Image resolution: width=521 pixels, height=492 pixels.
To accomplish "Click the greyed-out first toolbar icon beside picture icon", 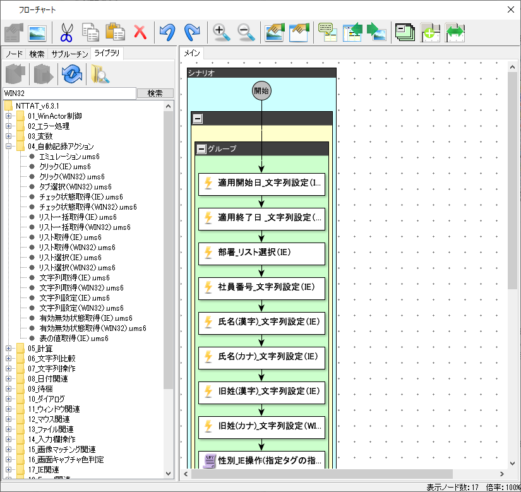I will tap(14, 33).
